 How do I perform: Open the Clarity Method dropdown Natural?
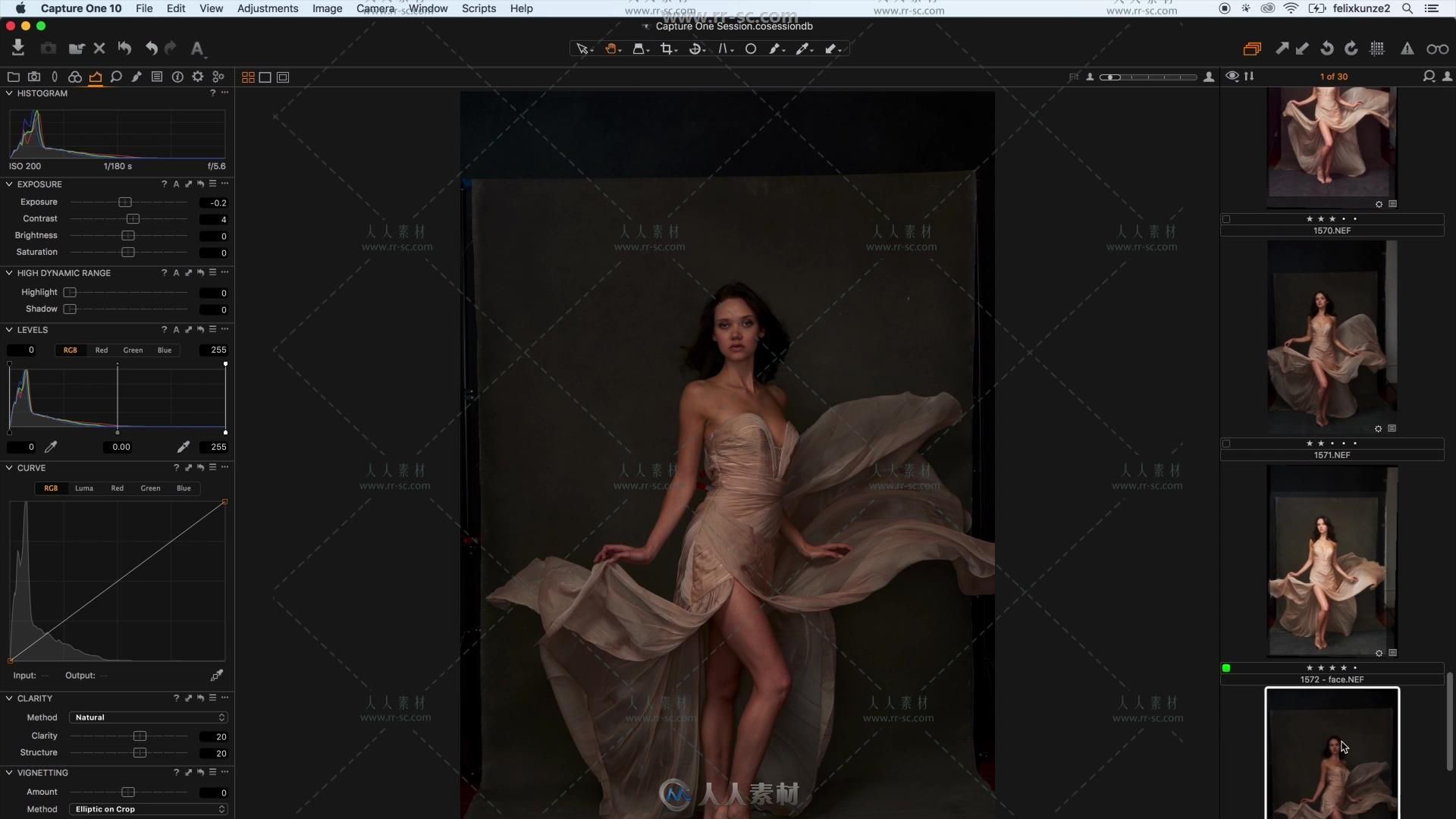148,717
